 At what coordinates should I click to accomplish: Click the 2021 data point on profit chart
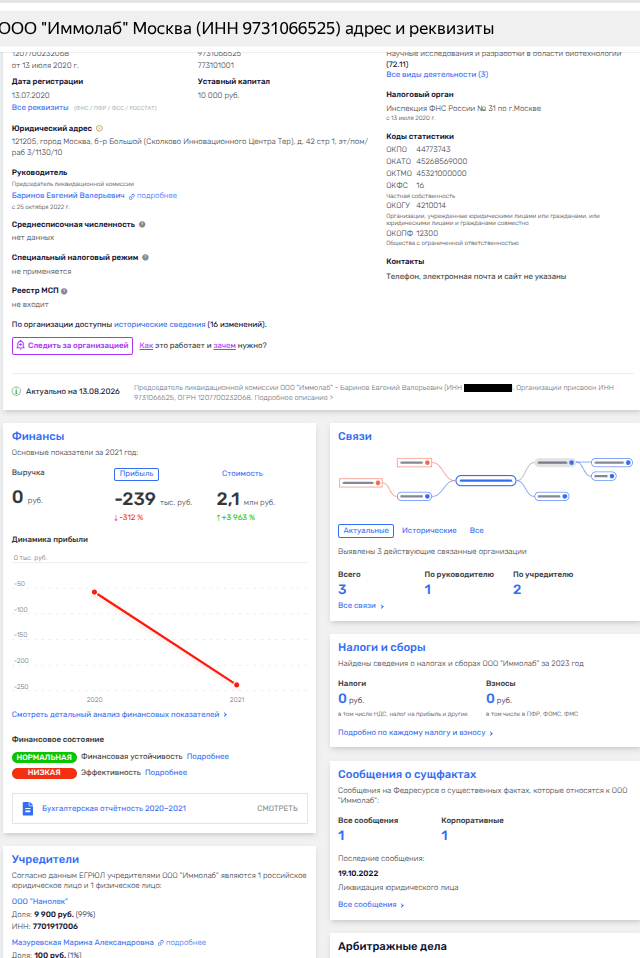tap(236, 685)
